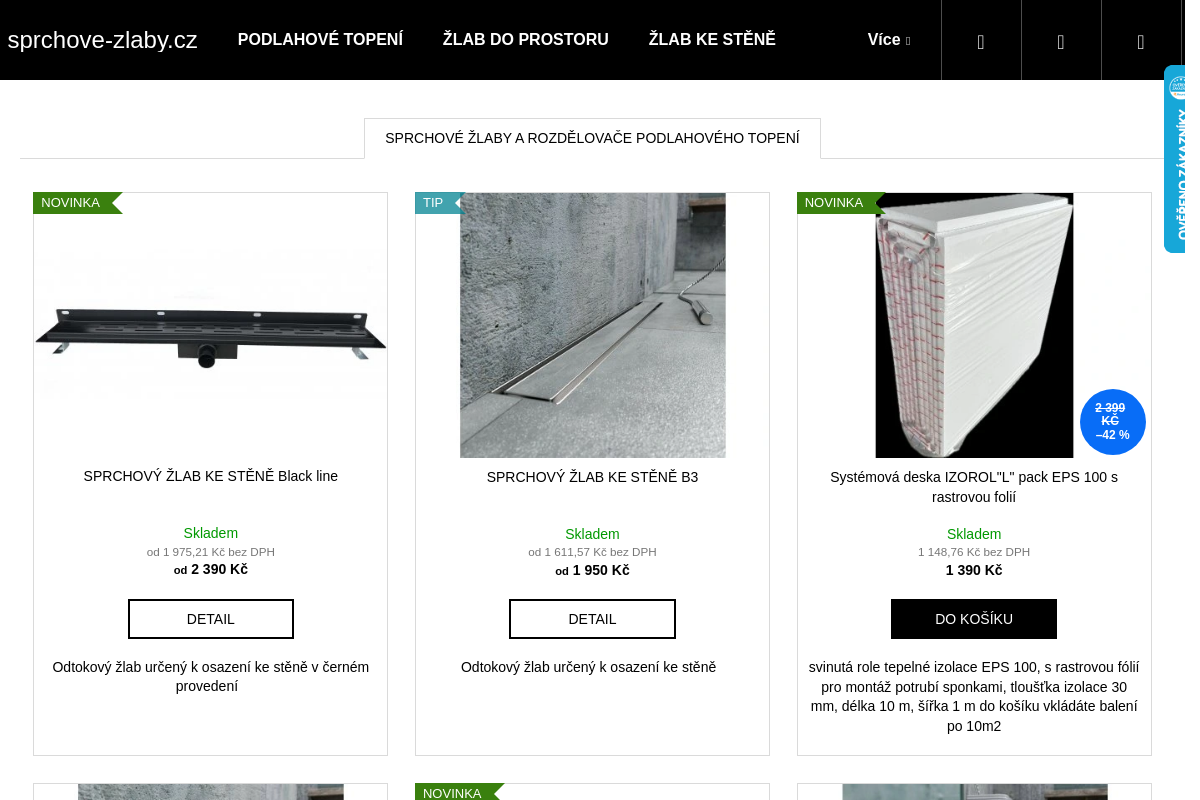The width and height of the screenshot is (1200, 800).
Task: Add IZOROL deska with Do košíku
Action: (974, 619)
